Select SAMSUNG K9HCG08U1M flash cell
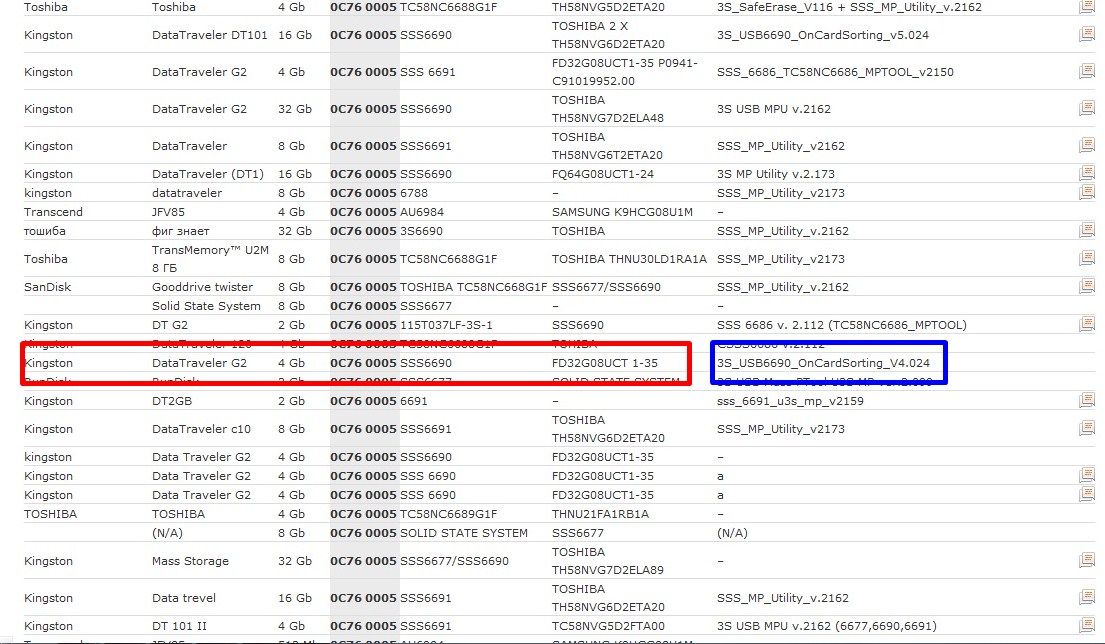Viewport: 1105px width, 644px height. (622, 212)
